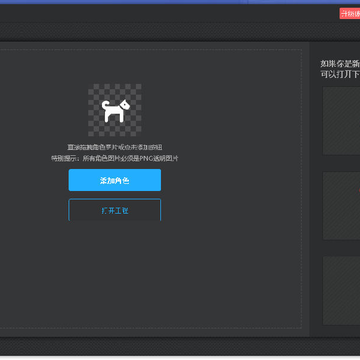Click the 如果你是新 text in right panel
Screen dimensions: 360x360
340,64
